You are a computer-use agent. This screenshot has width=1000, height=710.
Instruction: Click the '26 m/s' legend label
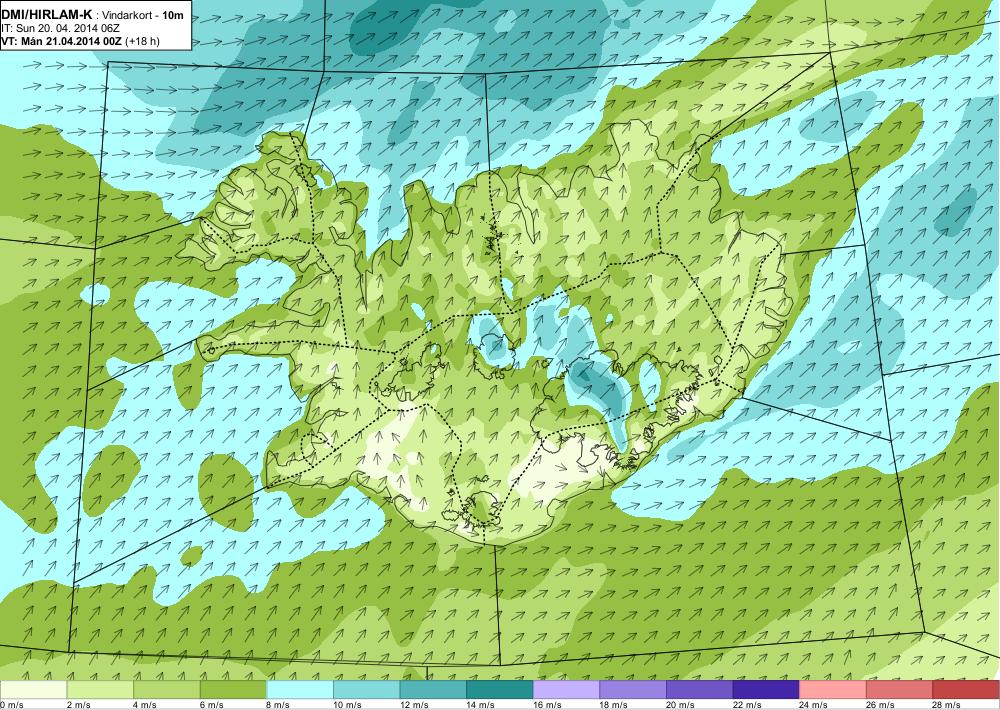point(881,705)
